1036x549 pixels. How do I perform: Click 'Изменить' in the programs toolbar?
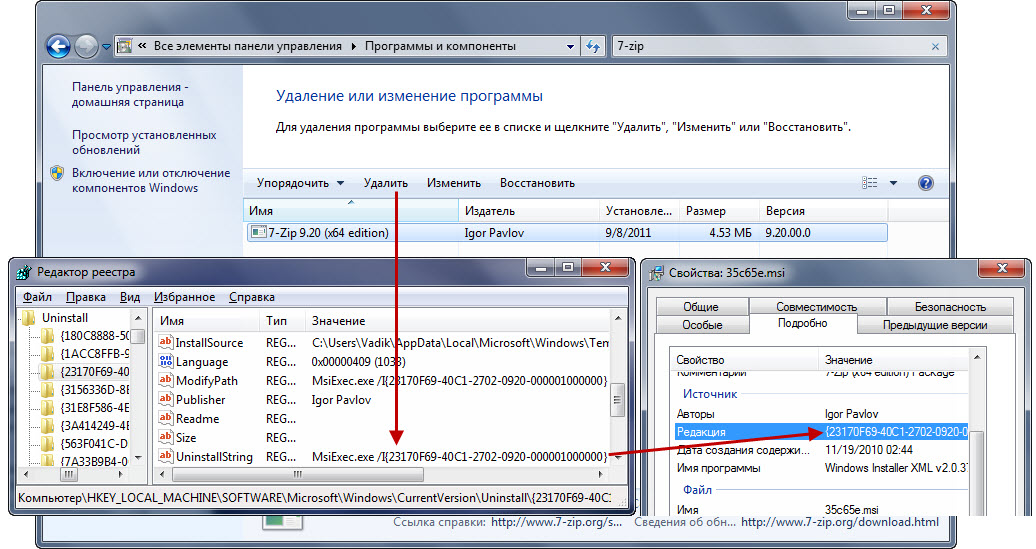[x=453, y=183]
